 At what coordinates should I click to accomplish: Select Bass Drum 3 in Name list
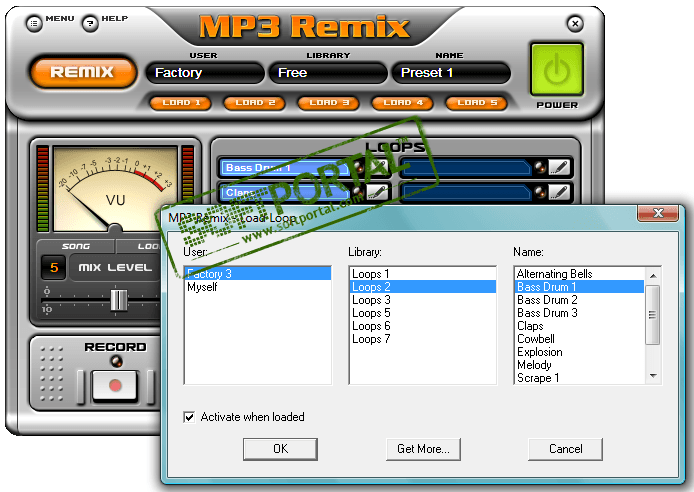coord(579,313)
